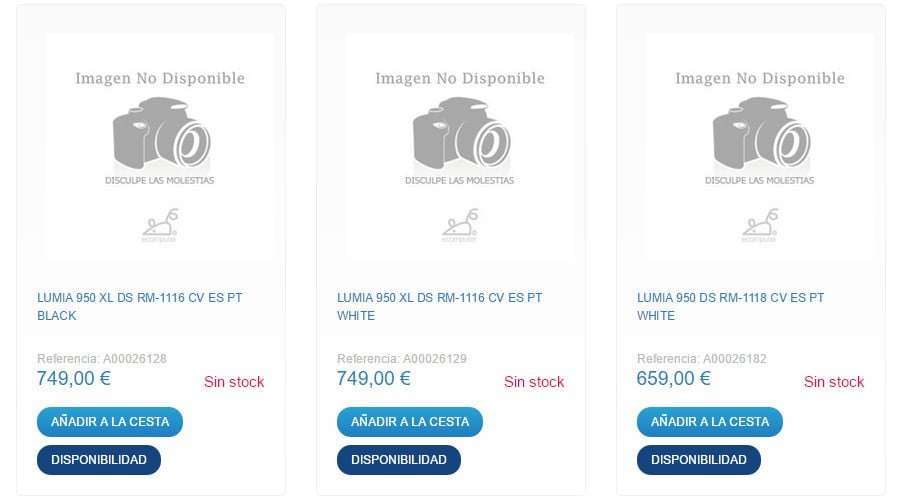Click the ecomputer mouse logo in second product card
The width and height of the screenshot is (915, 497).
(x=460, y=225)
